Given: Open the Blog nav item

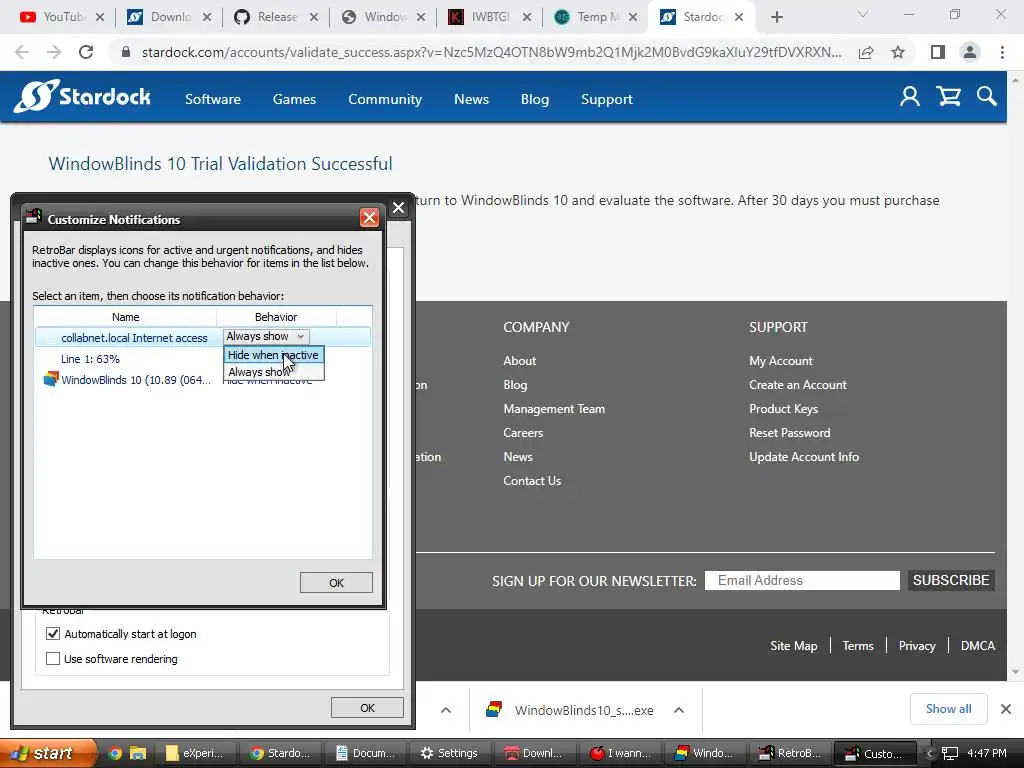Looking at the screenshot, I should 535,99.
